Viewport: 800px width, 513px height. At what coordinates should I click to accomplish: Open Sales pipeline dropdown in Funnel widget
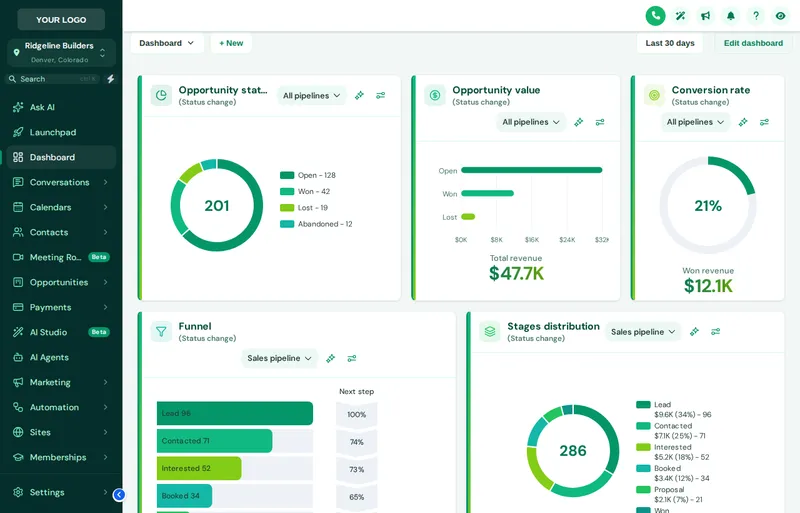click(x=279, y=358)
